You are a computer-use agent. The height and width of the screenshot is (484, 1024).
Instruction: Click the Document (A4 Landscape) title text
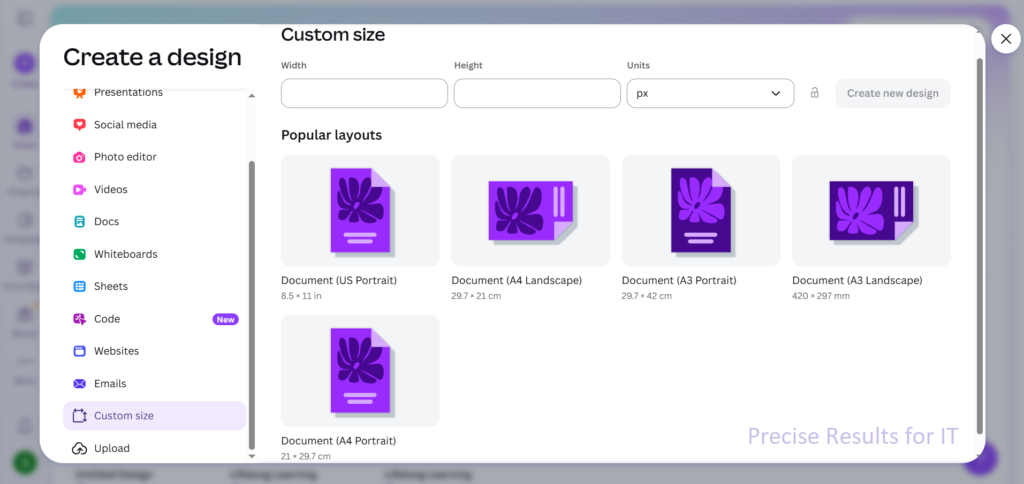click(x=517, y=280)
